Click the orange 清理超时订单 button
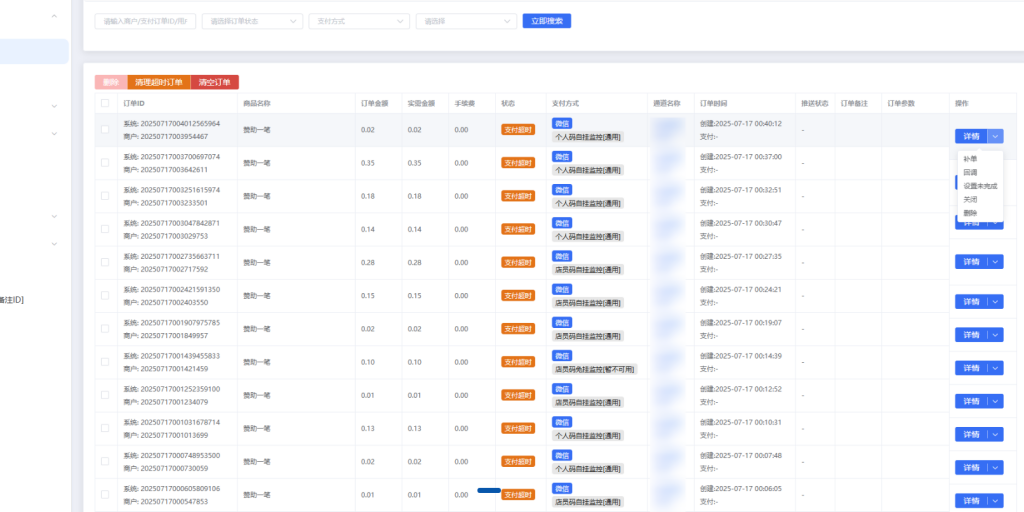Image resolution: width=1024 pixels, height=512 pixels. point(158,83)
